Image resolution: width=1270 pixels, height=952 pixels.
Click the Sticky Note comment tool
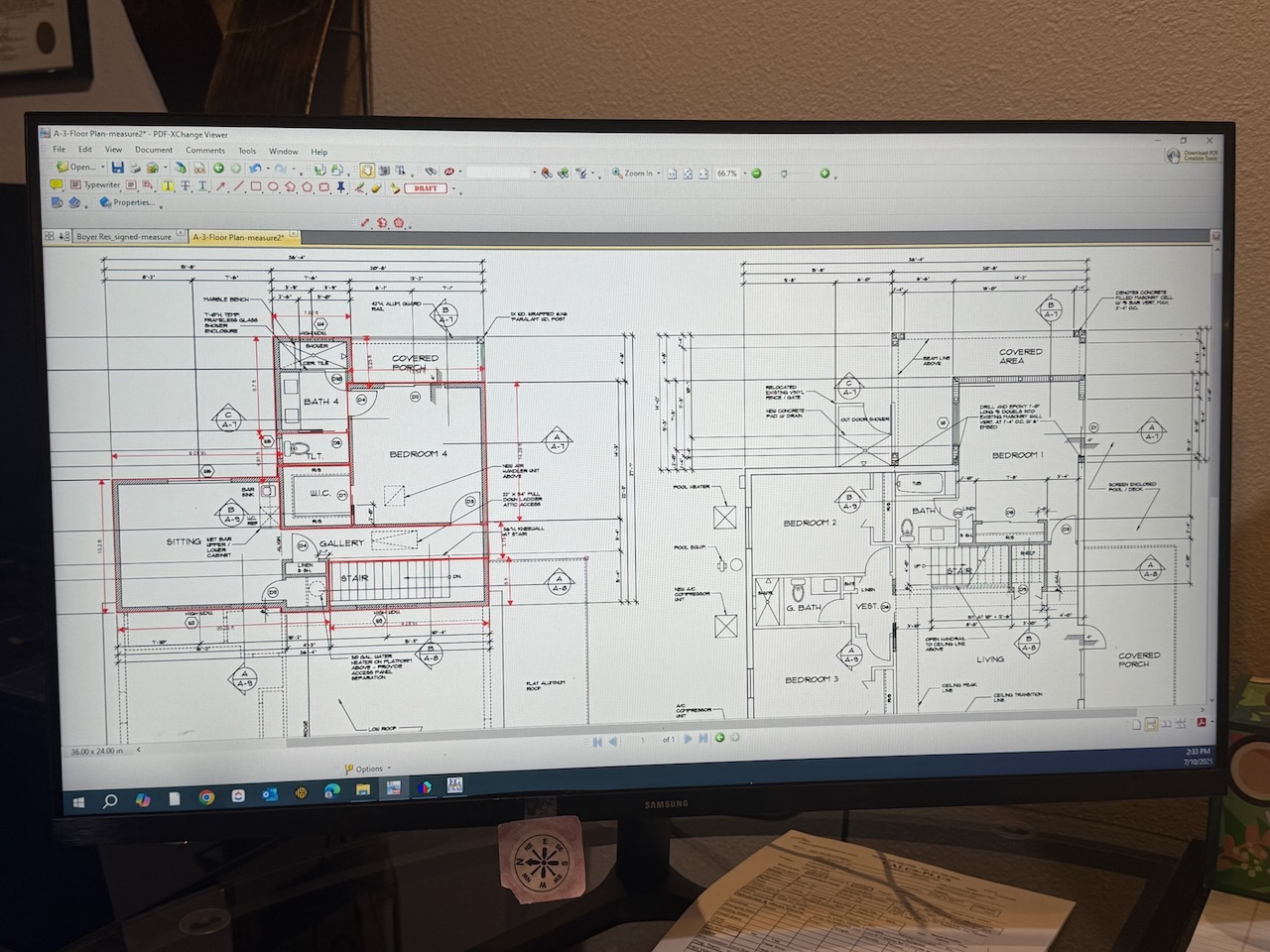pos(56,184)
